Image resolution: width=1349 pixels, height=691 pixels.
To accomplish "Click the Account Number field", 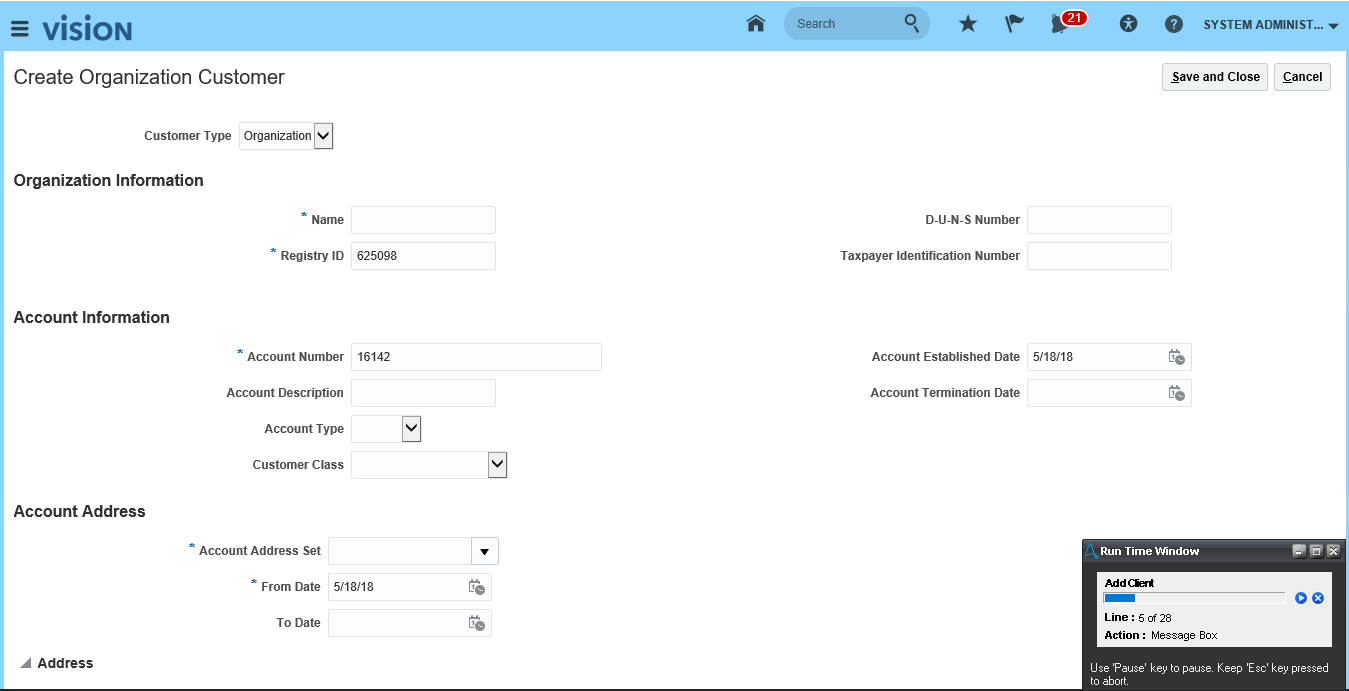I will (476, 357).
